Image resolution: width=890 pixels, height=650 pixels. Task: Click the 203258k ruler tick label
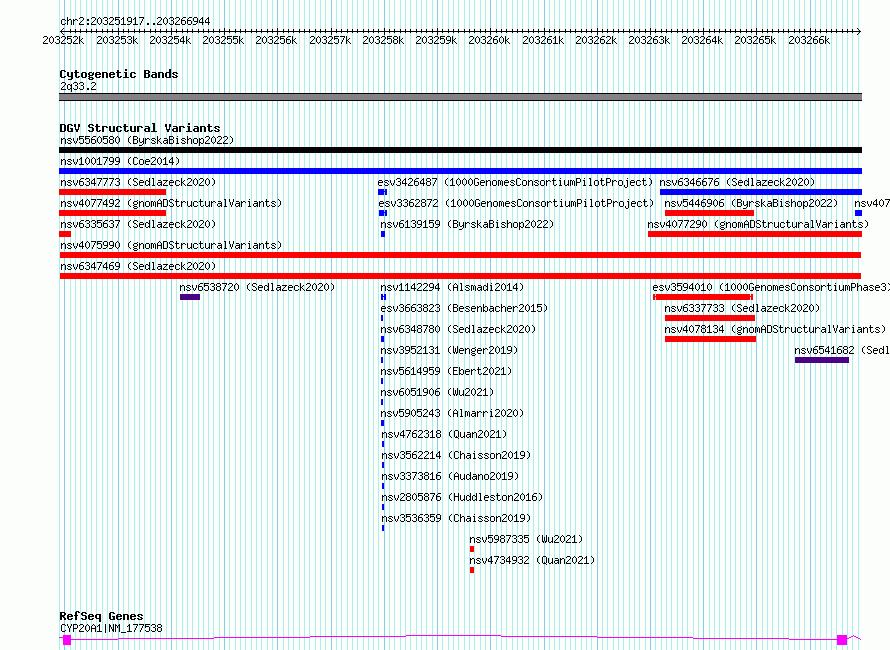click(x=383, y=40)
